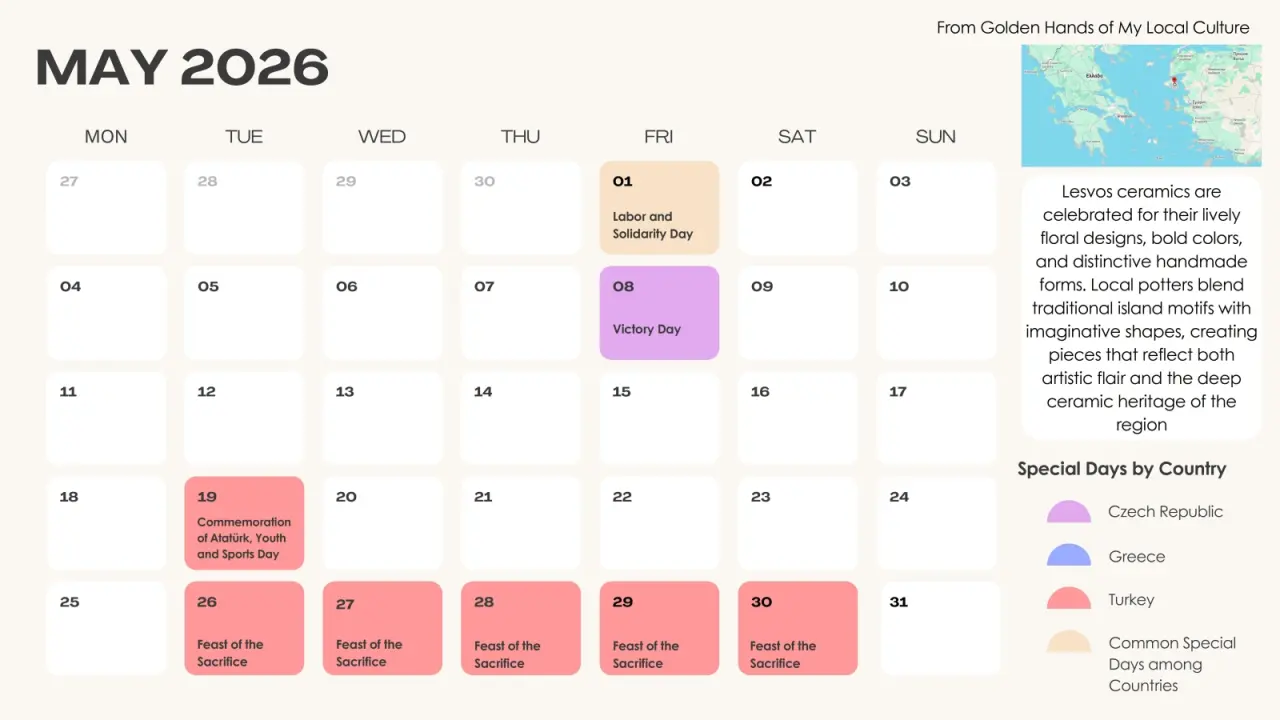Click the Special Days by Country heading

click(x=1121, y=469)
